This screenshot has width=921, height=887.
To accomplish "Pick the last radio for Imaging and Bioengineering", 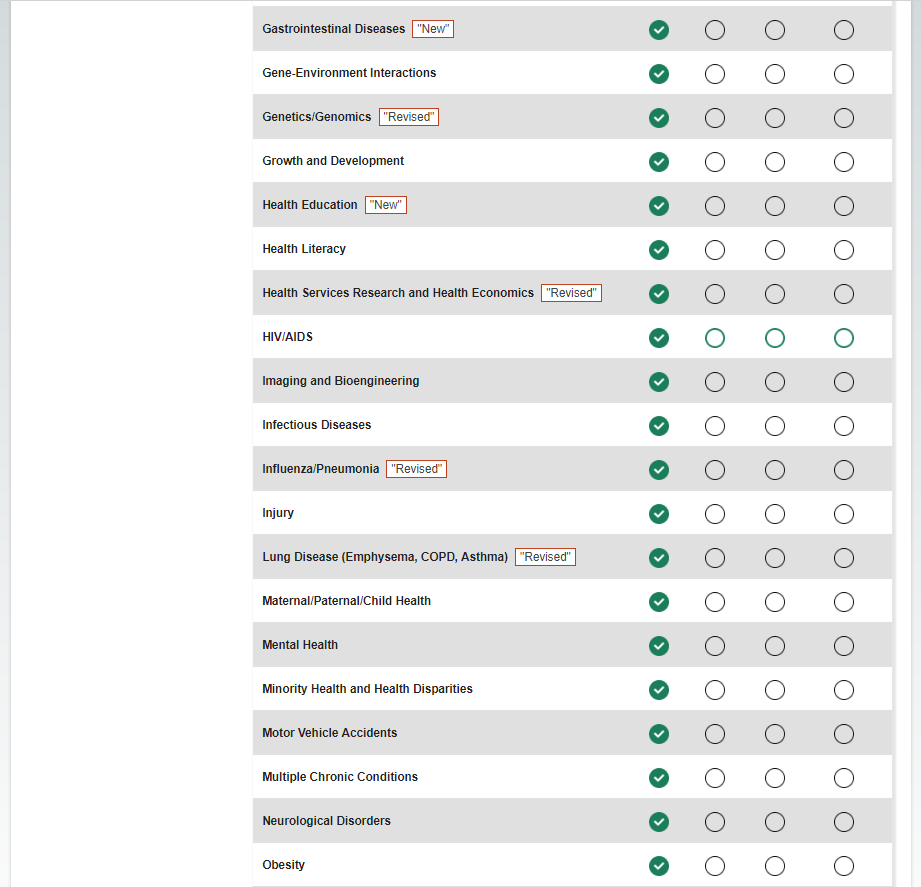I will click(x=844, y=382).
